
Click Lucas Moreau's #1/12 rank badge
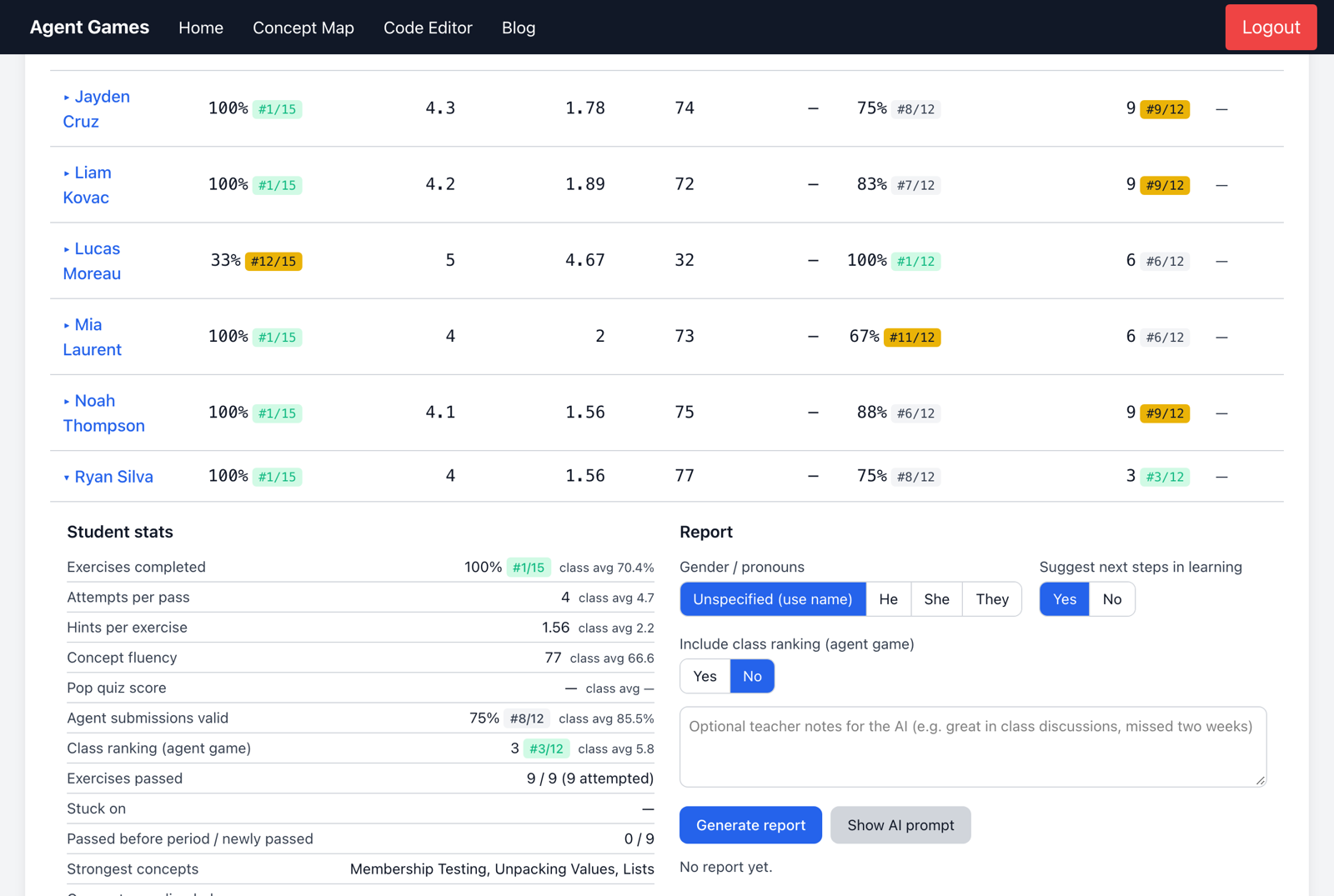point(915,262)
